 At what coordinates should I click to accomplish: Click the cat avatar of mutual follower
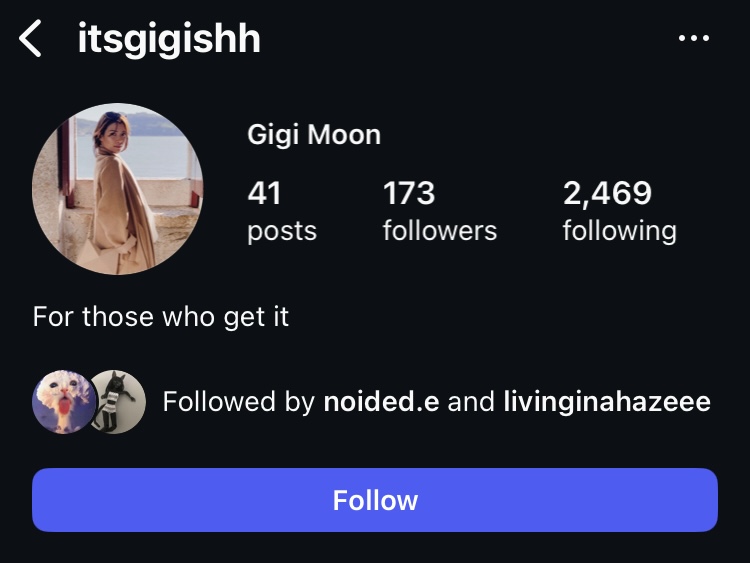[63, 402]
